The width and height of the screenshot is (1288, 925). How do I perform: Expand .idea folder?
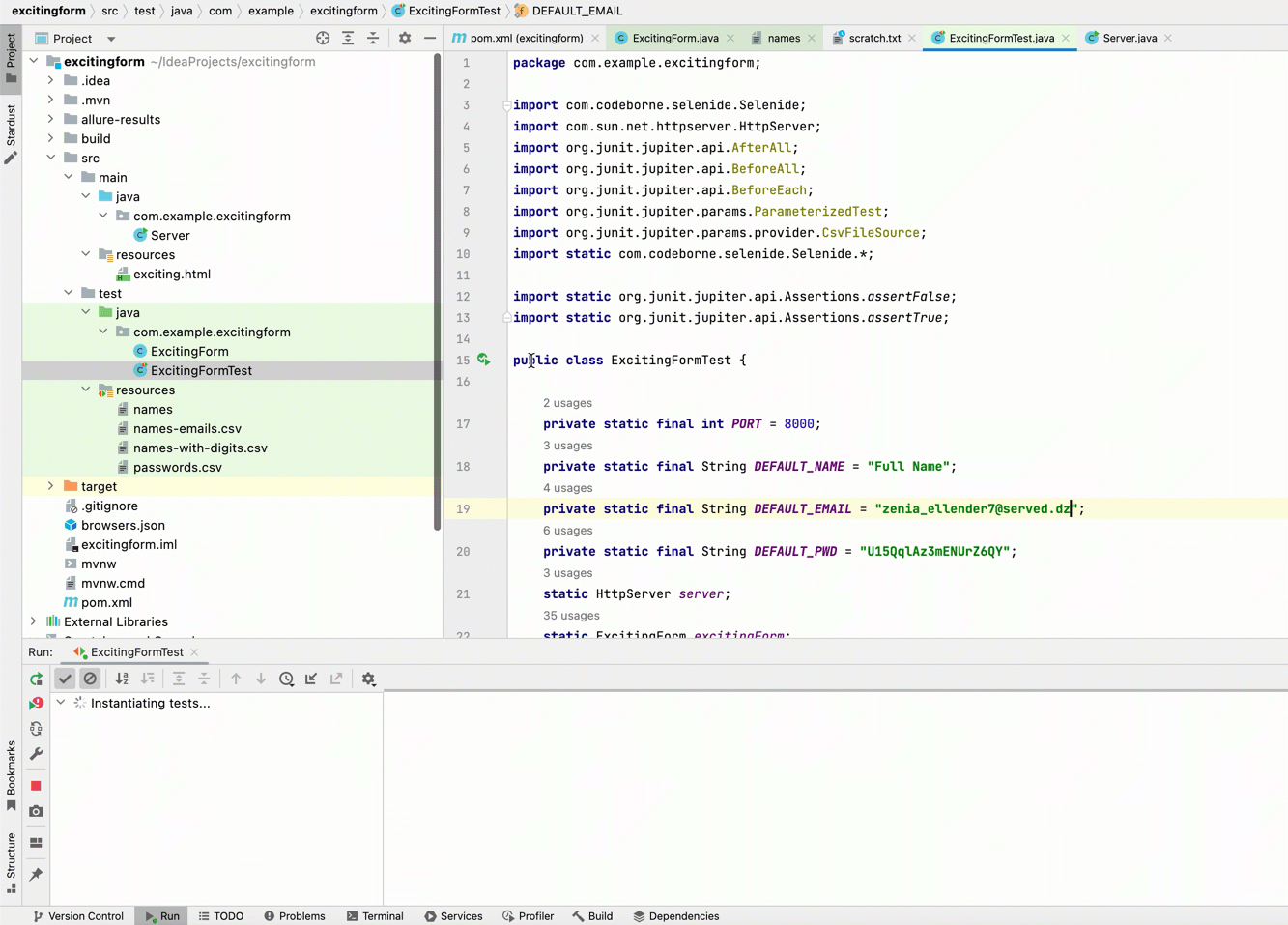[51, 80]
